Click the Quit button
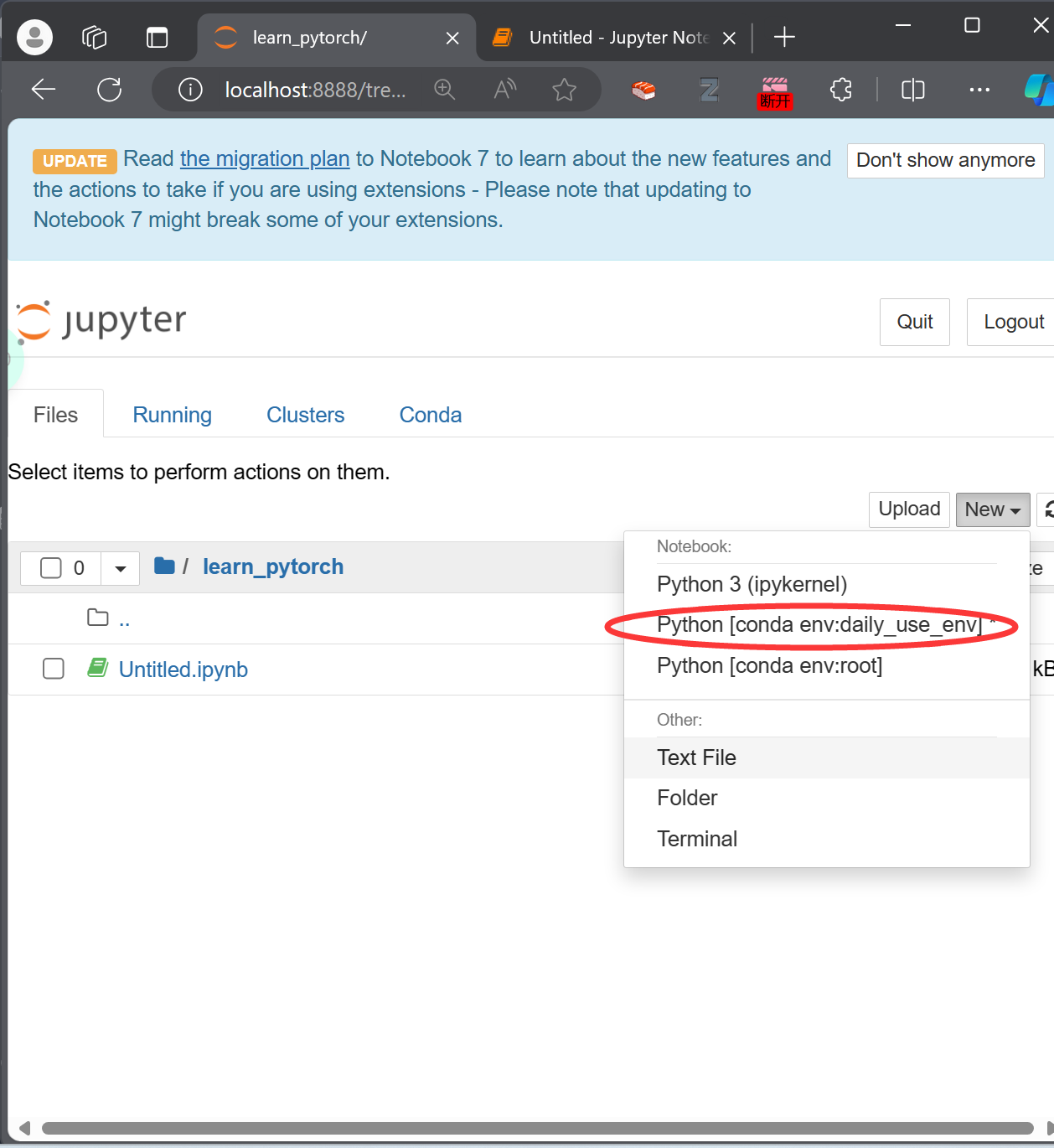Viewport: 1054px width, 1148px height. point(915,322)
